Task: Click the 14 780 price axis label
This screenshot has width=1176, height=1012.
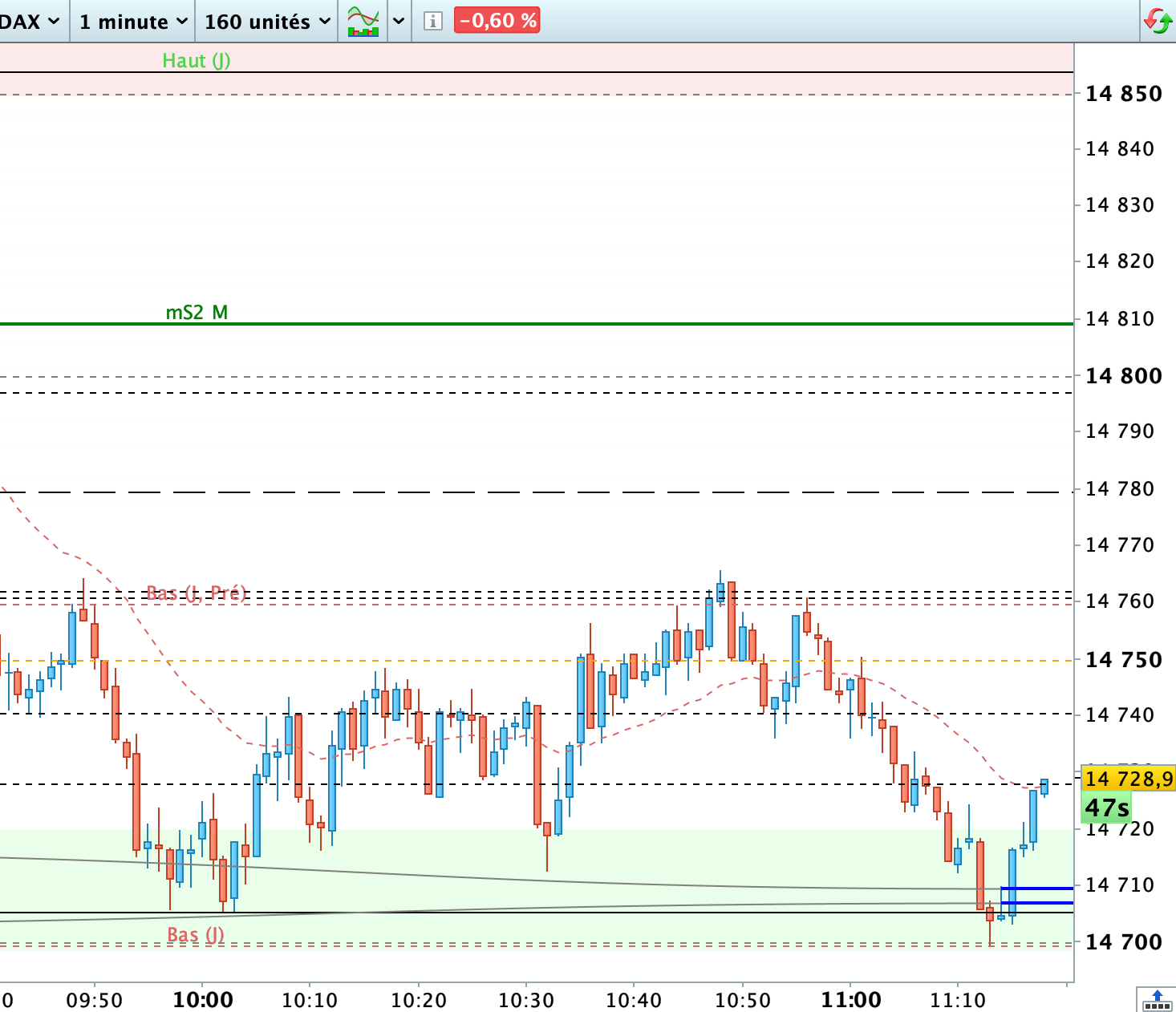Action: [1120, 489]
